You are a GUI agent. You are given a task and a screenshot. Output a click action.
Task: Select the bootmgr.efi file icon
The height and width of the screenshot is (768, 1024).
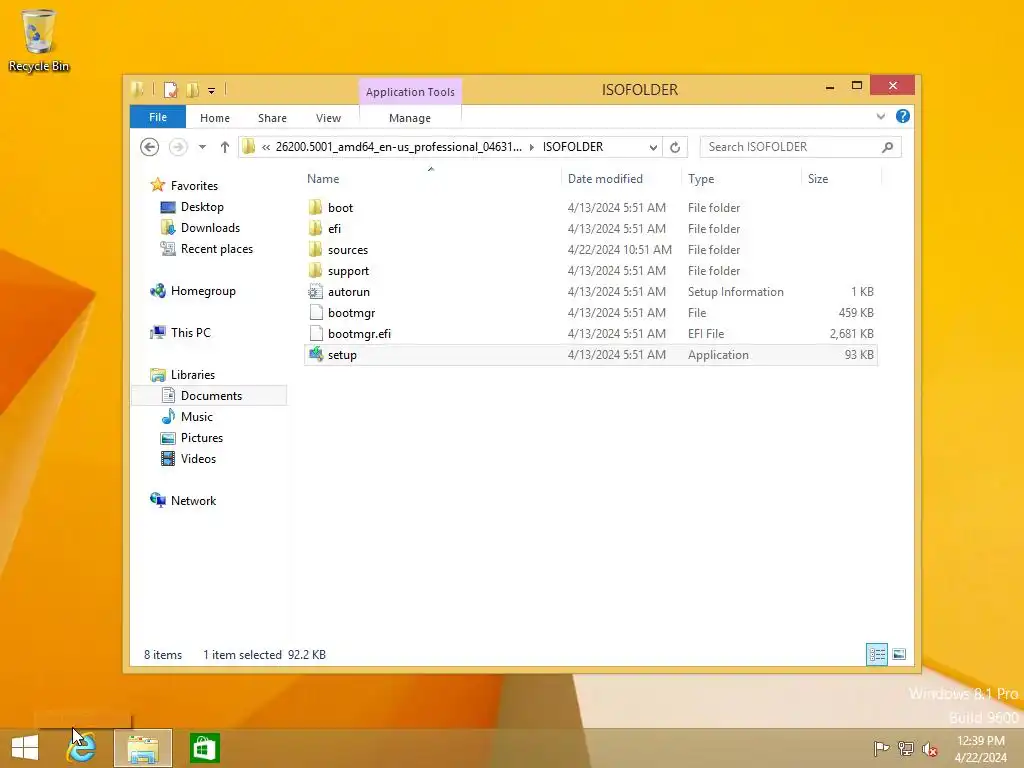coord(315,333)
